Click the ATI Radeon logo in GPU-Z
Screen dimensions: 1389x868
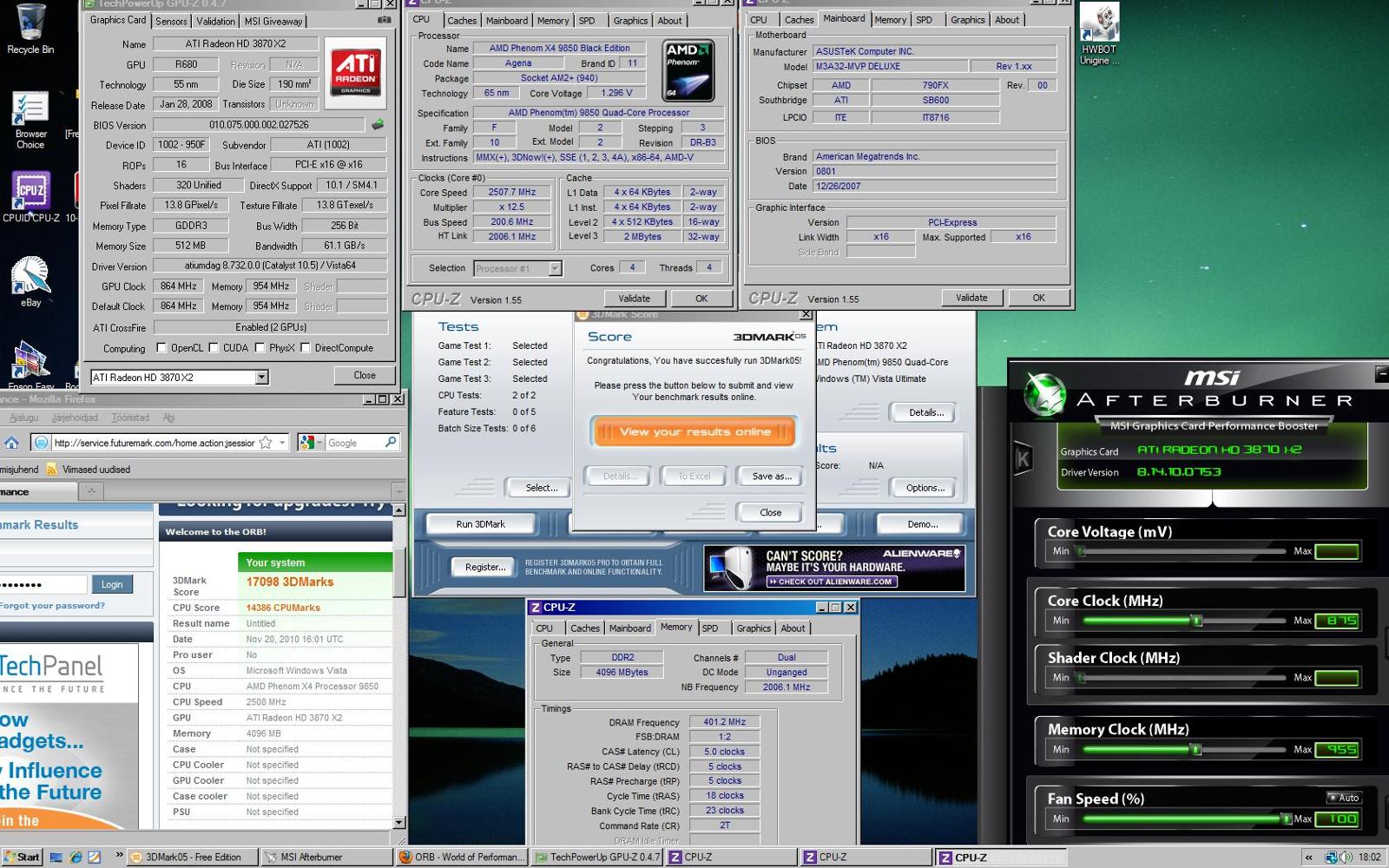click(355, 72)
